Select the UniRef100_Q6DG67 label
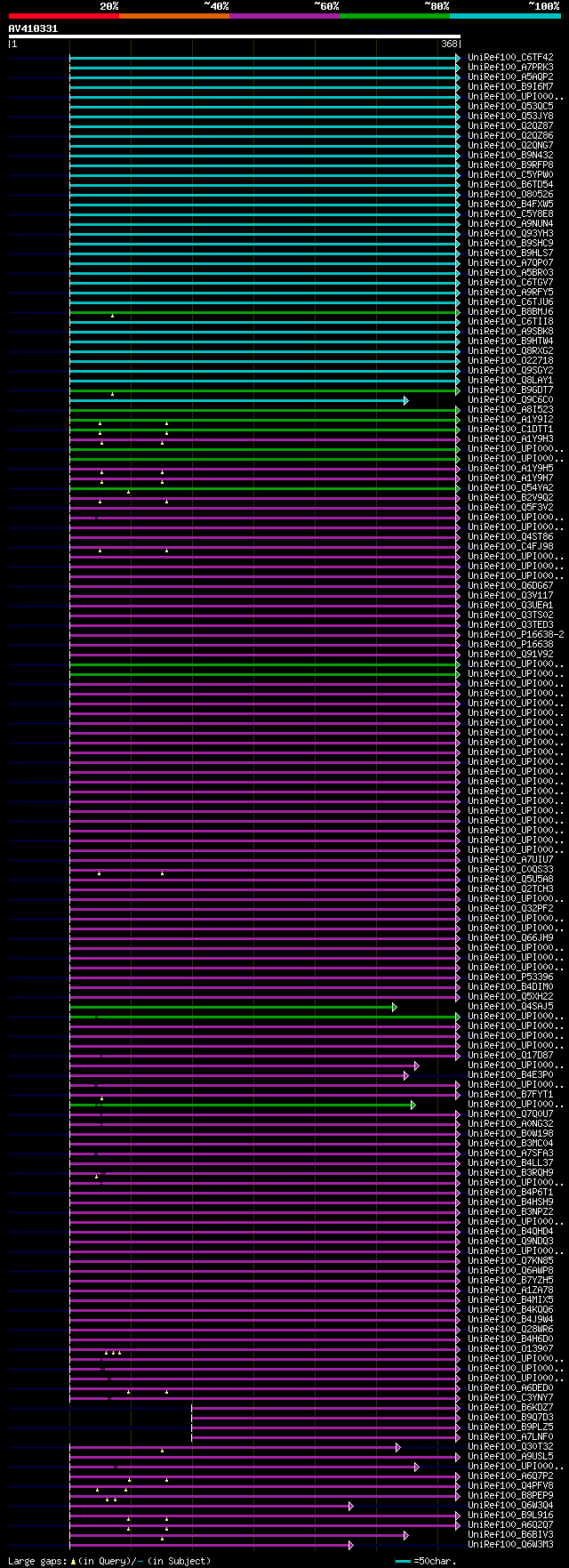Screen dimensions: 569x1568 pyautogui.click(x=510, y=586)
